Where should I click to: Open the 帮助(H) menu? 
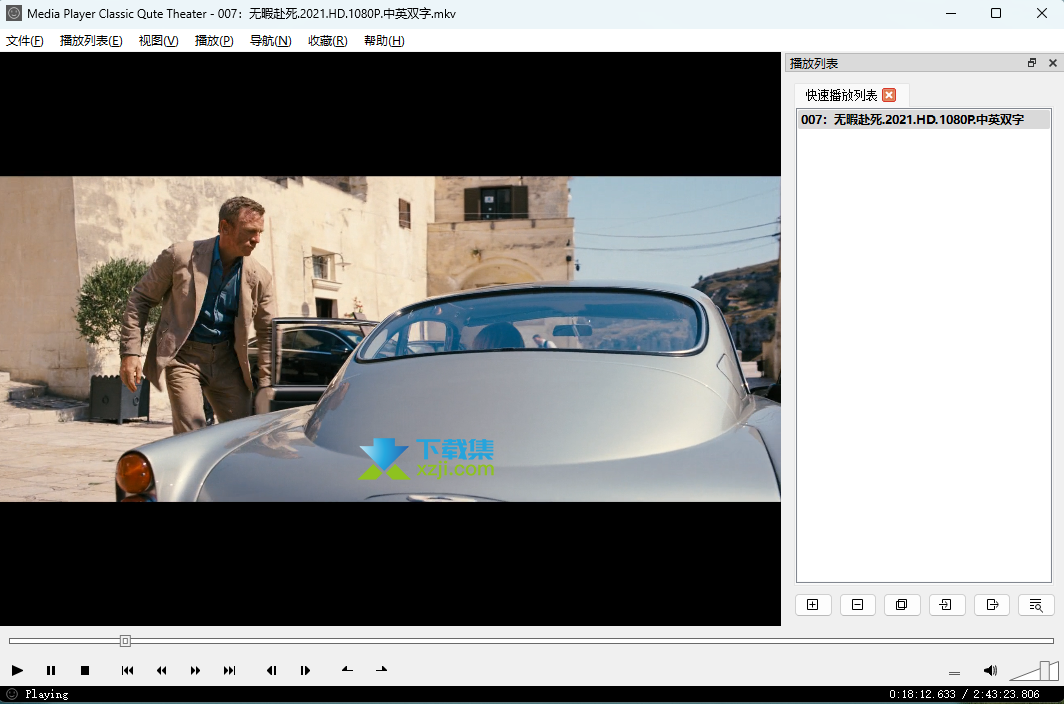[x=384, y=41]
